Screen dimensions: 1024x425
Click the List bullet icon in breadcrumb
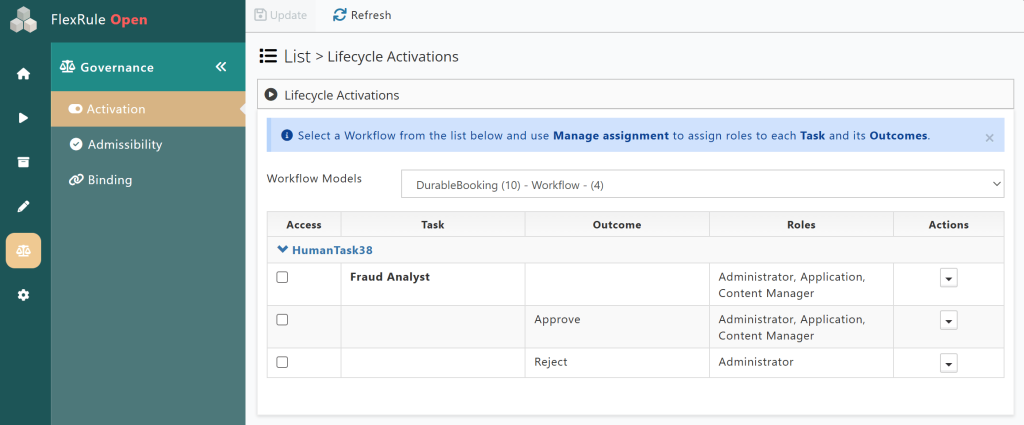point(268,56)
